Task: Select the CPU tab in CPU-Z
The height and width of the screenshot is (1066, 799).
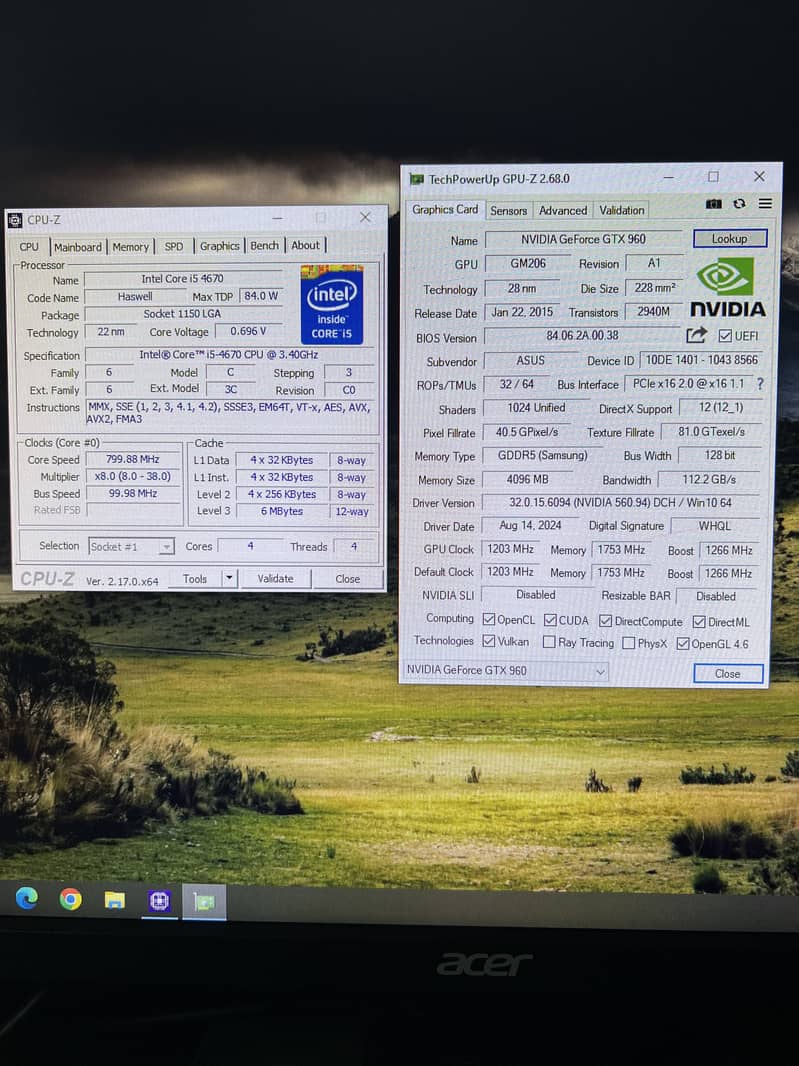Action: pos(29,246)
